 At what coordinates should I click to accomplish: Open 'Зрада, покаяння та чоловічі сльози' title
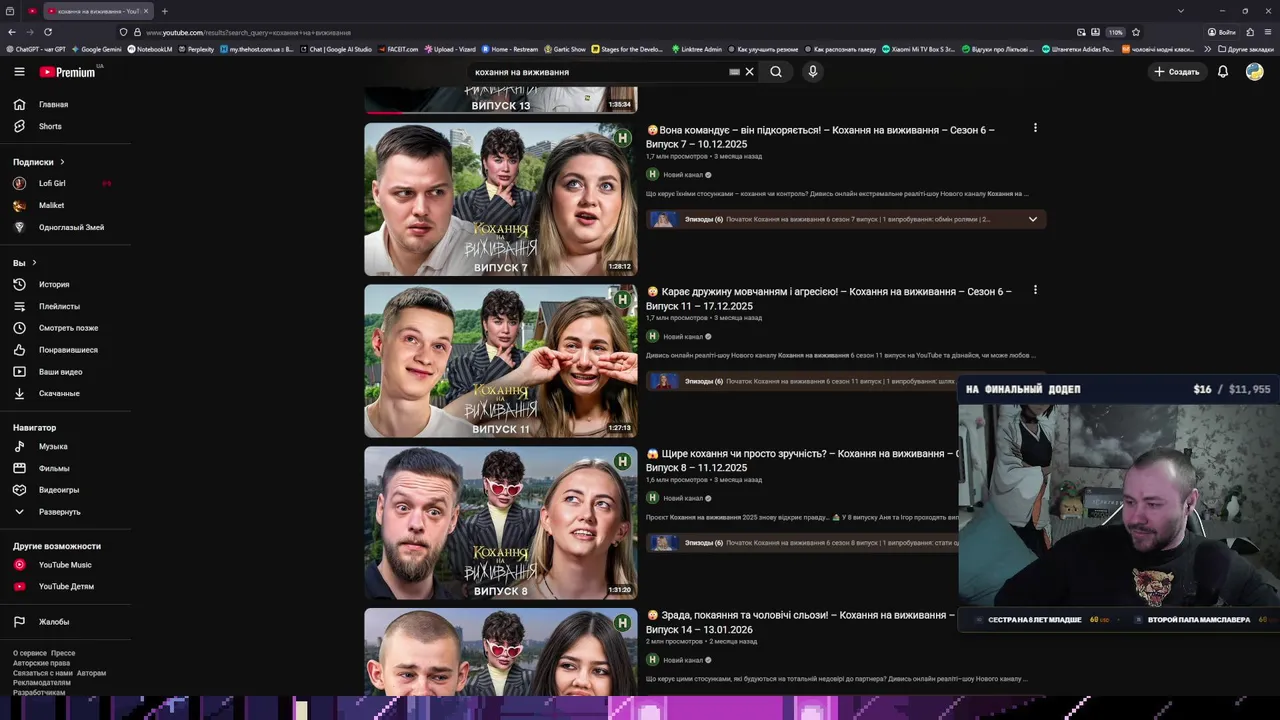pos(802,622)
